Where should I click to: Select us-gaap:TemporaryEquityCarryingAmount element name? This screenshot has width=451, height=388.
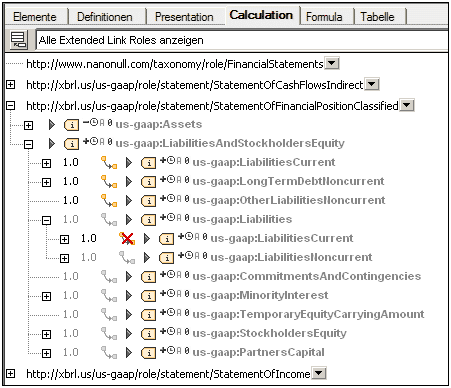[x=308, y=314]
